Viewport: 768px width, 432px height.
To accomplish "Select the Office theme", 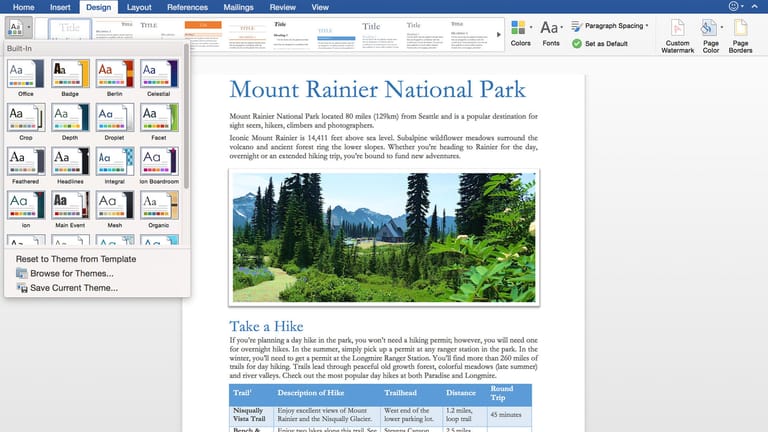I will (x=25, y=77).
